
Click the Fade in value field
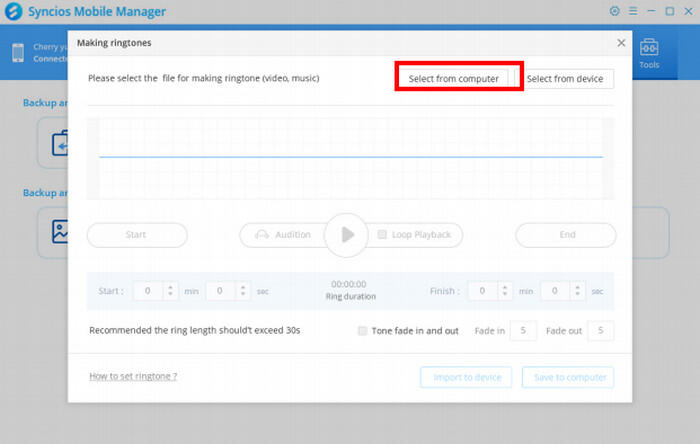pos(523,331)
